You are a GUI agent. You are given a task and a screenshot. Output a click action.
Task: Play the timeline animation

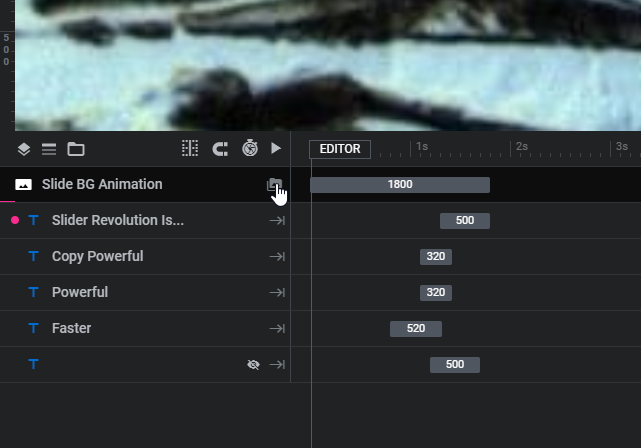pyautogui.click(x=276, y=148)
